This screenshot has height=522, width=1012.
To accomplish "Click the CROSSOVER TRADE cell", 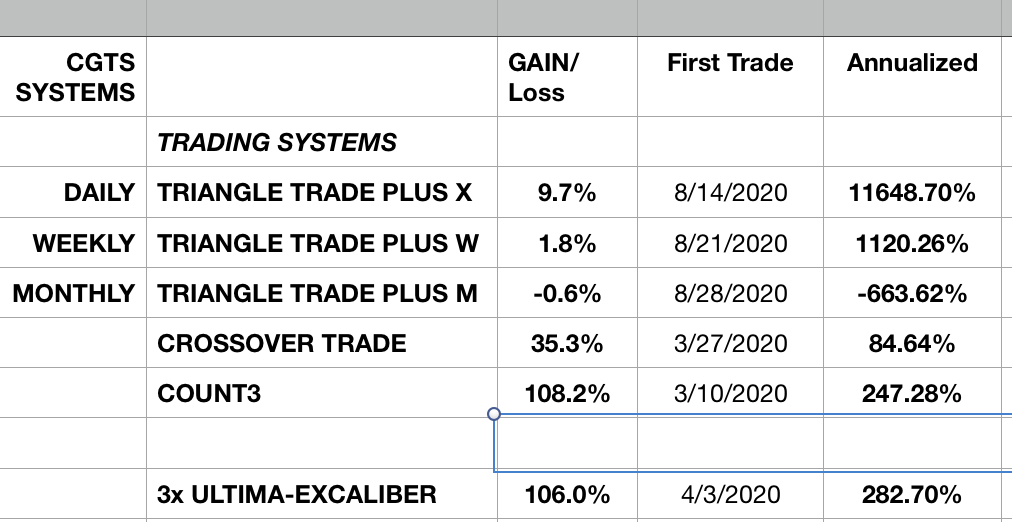I will click(x=282, y=344).
